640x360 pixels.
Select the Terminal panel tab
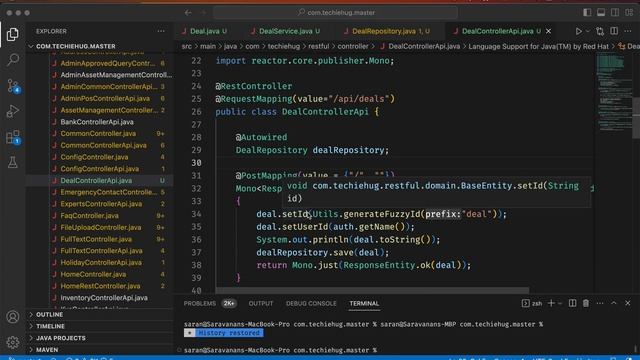364,304
